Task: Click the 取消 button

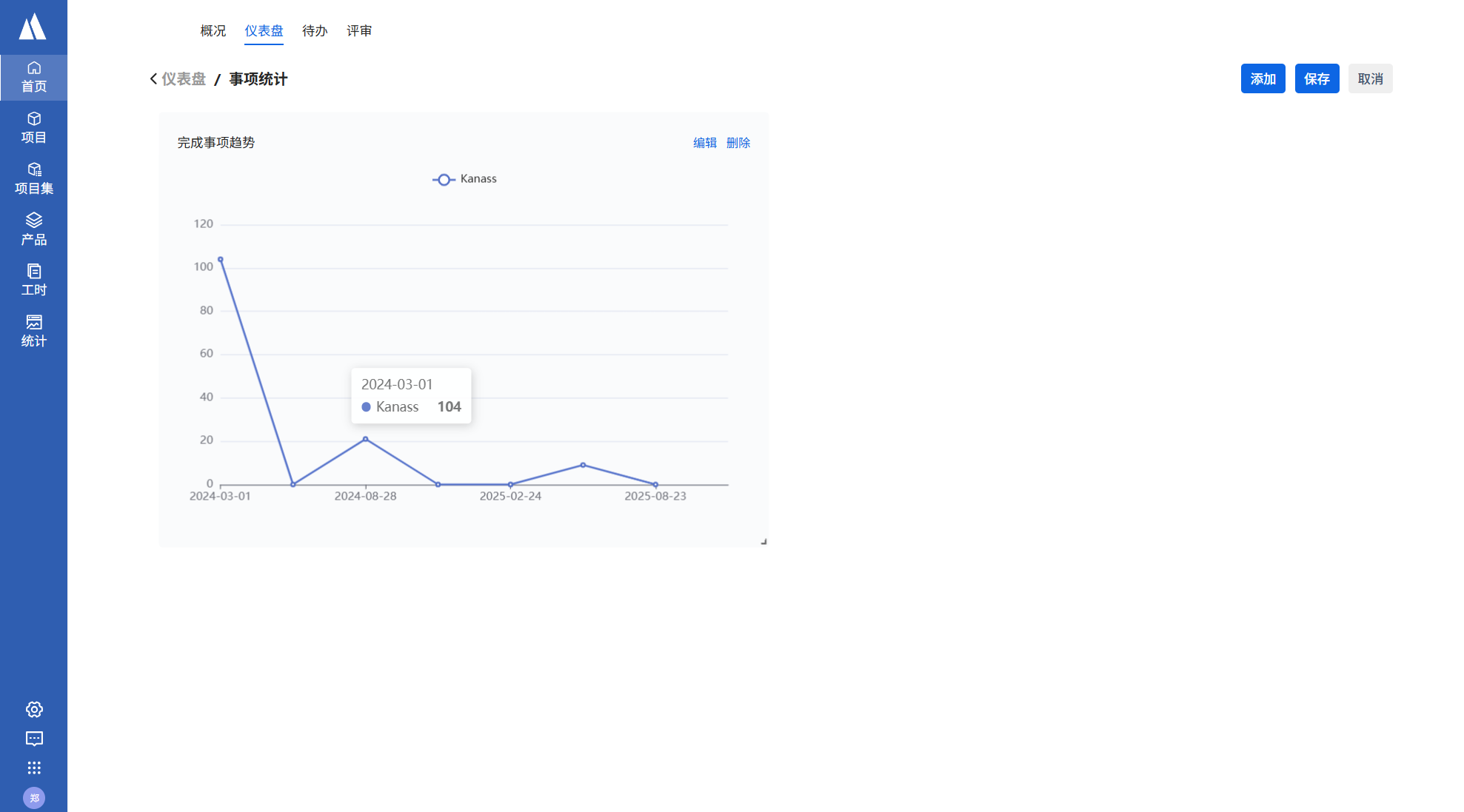Action: (x=1370, y=78)
